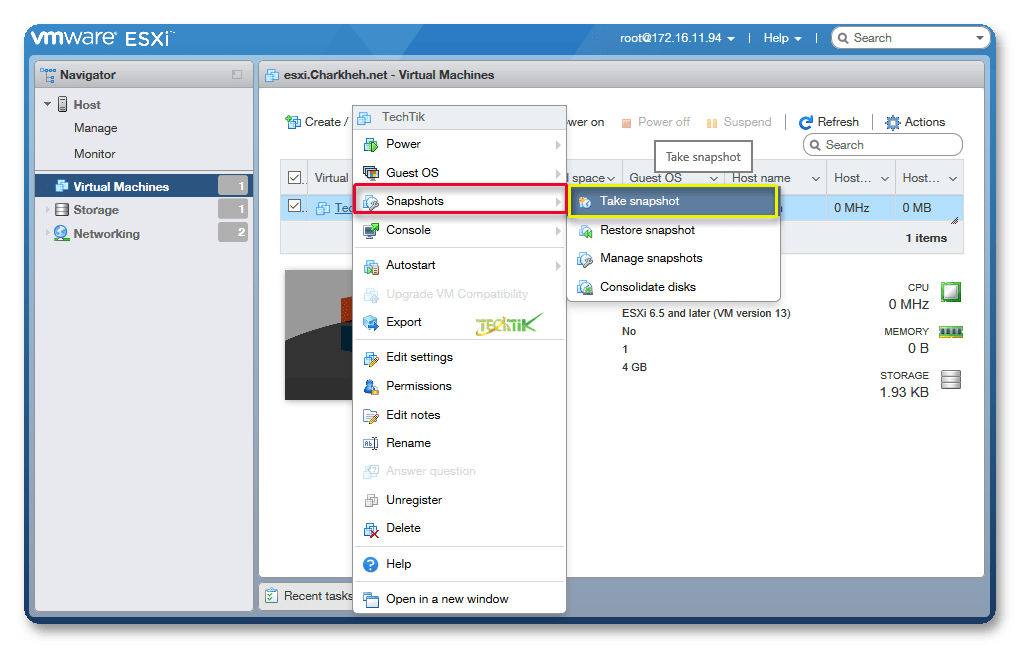
Task: Click the Networking globe icon in Navigator
Action: point(61,233)
